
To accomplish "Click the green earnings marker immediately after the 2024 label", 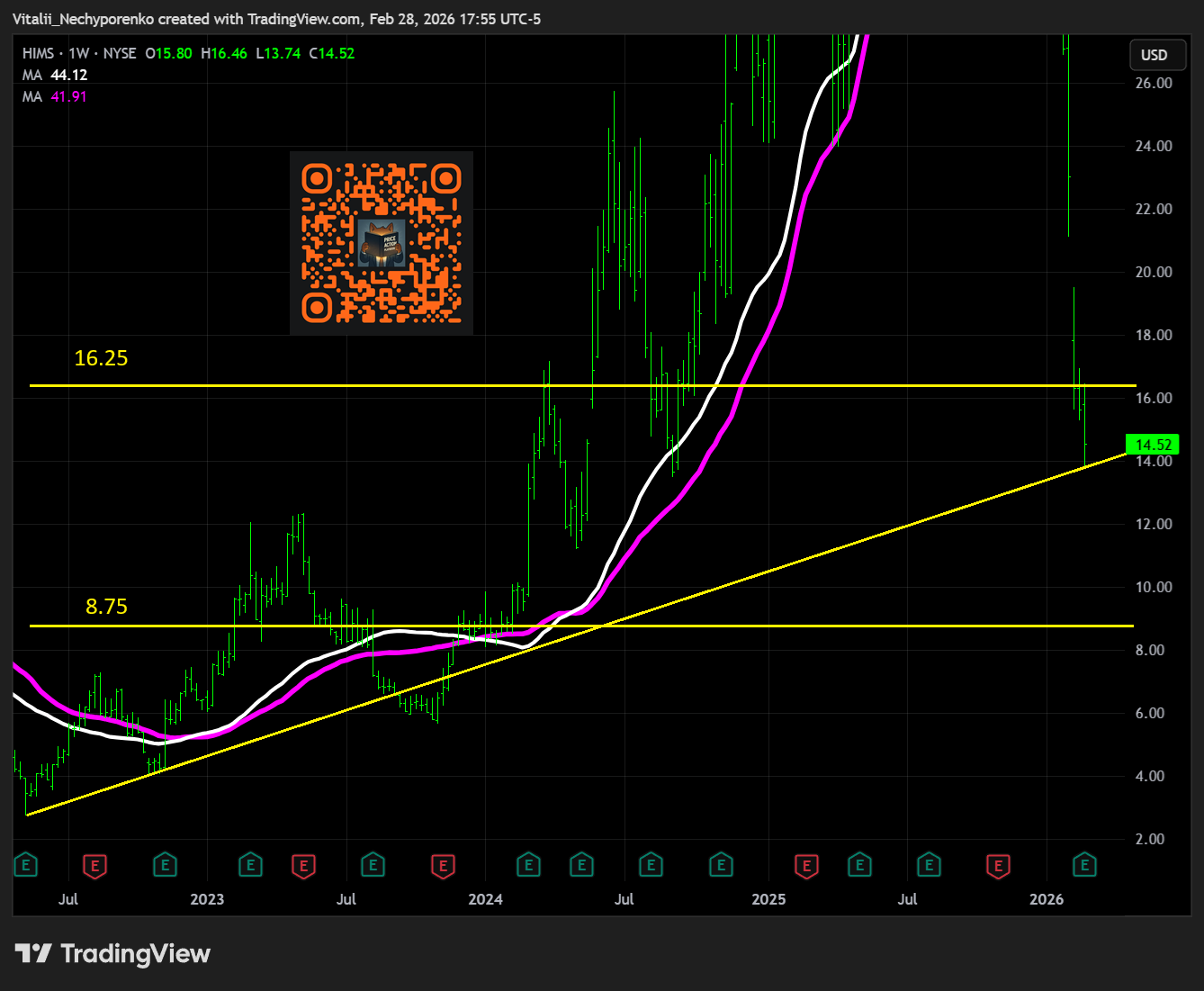I will (528, 866).
